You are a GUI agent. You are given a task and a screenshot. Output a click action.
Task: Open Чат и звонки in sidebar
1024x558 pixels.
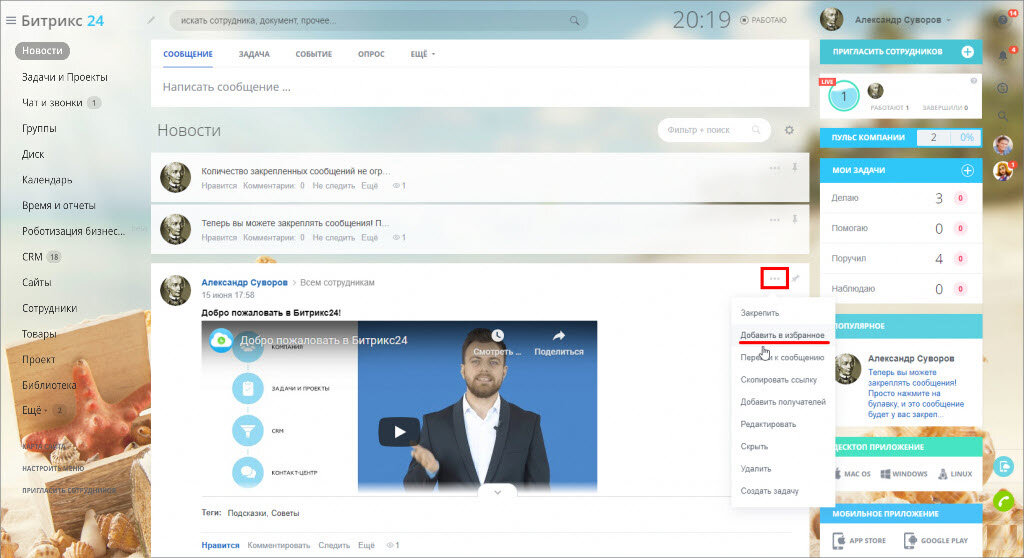pyautogui.click(x=52, y=103)
